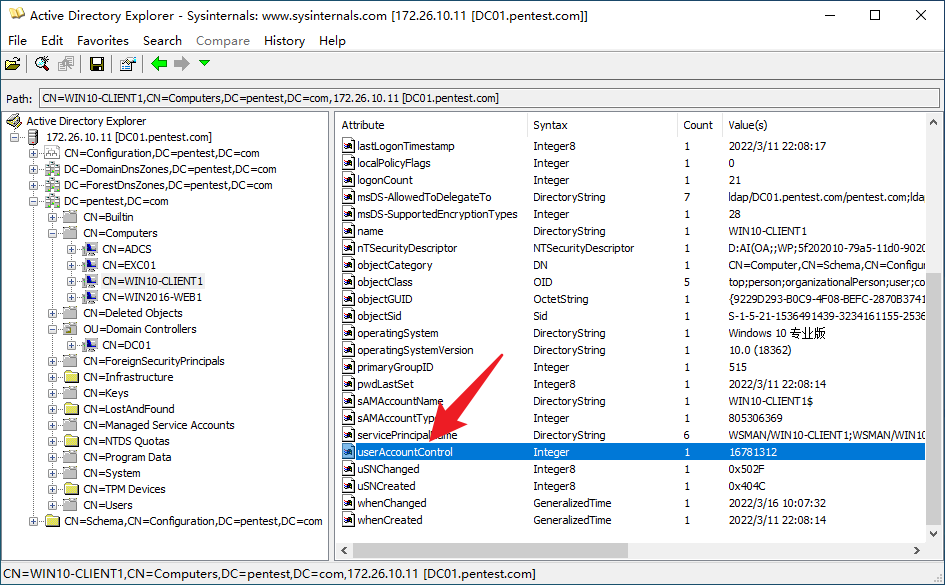Click the Properties toolbar icon
Image resolution: width=945 pixels, height=585 pixels.
(x=127, y=63)
